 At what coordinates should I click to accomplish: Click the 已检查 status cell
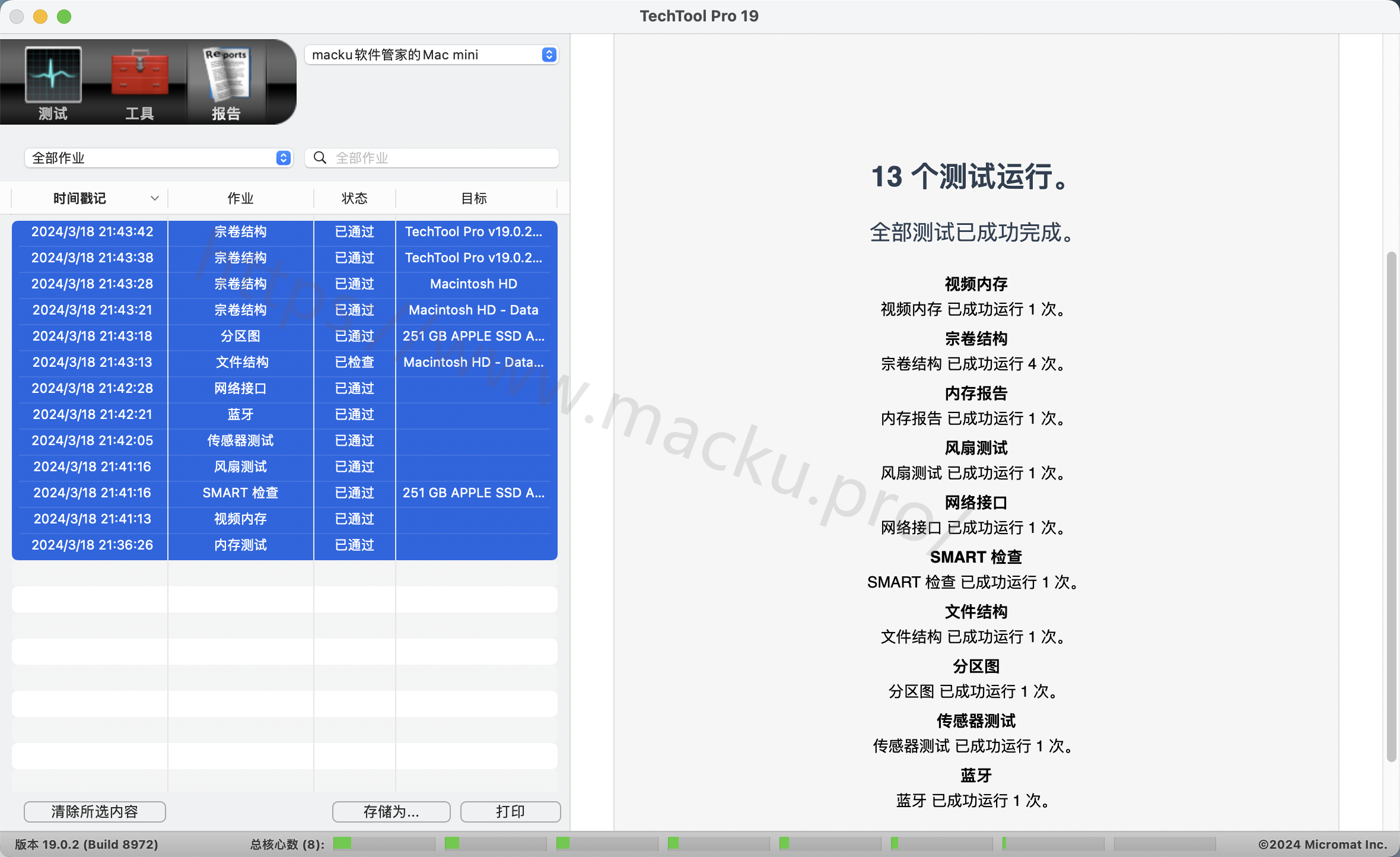[x=355, y=363]
